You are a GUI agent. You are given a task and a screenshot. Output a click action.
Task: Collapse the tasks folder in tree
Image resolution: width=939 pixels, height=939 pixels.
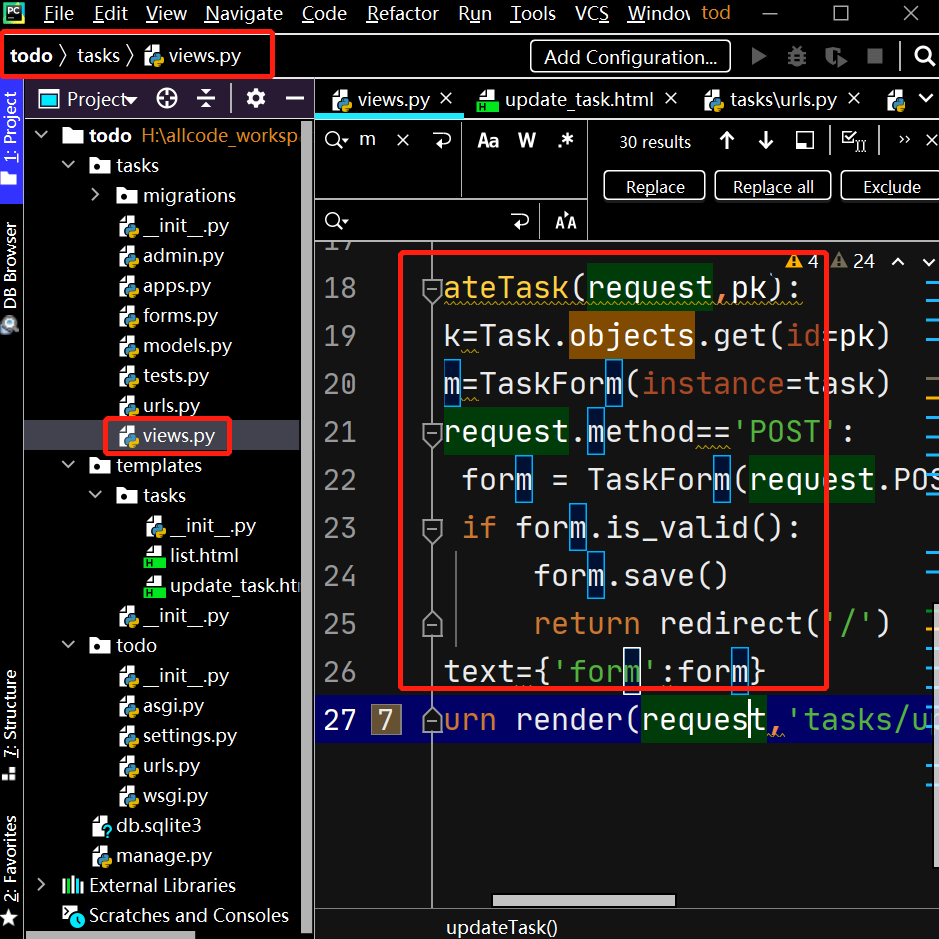click(x=69, y=165)
